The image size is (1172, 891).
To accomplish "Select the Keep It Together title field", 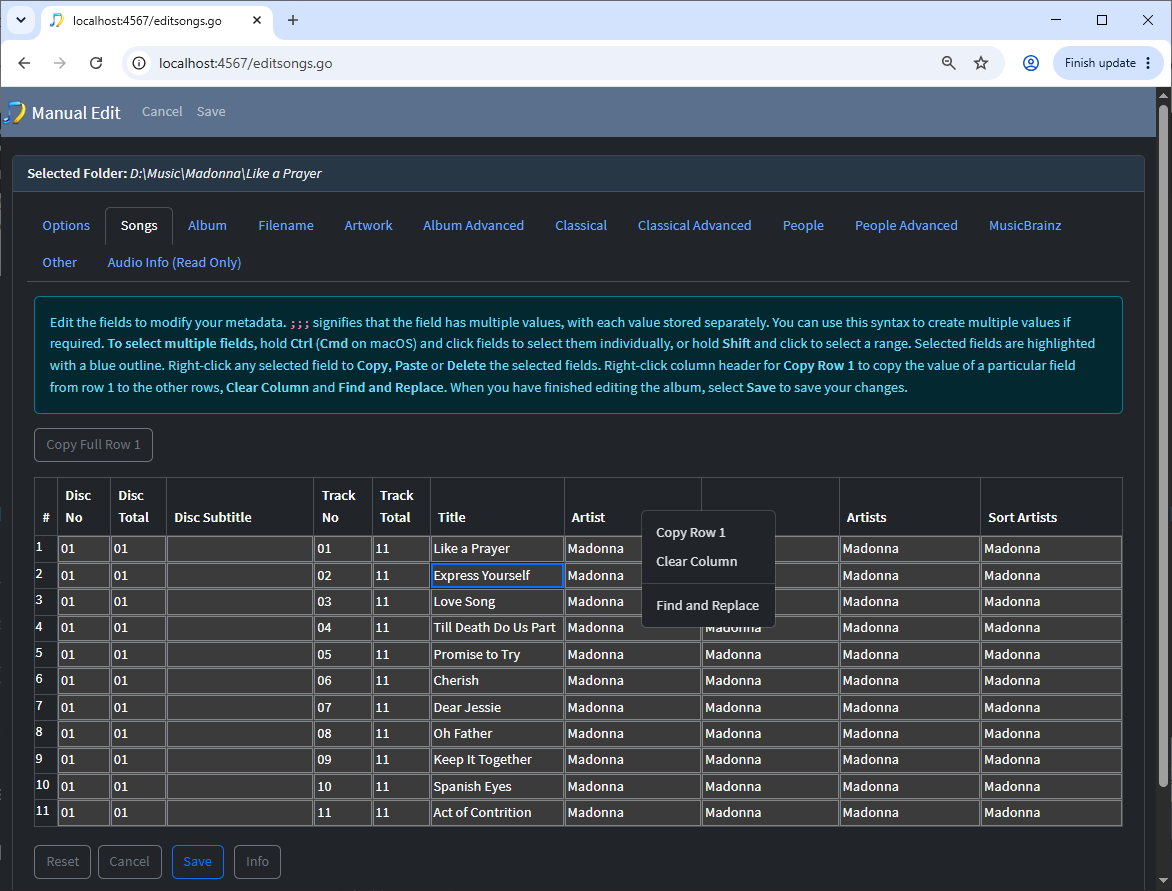I will [497, 760].
